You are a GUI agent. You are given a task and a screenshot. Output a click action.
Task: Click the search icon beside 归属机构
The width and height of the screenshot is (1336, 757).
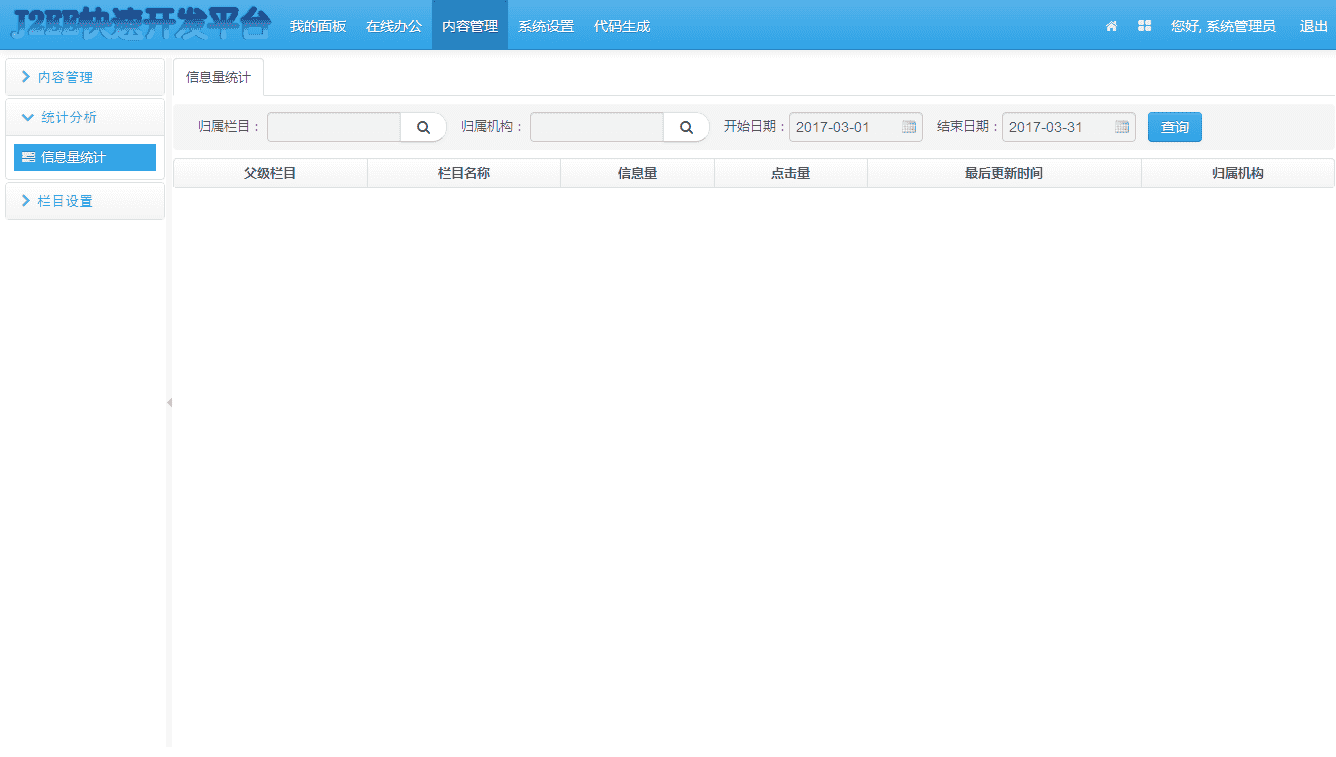pos(686,126)
